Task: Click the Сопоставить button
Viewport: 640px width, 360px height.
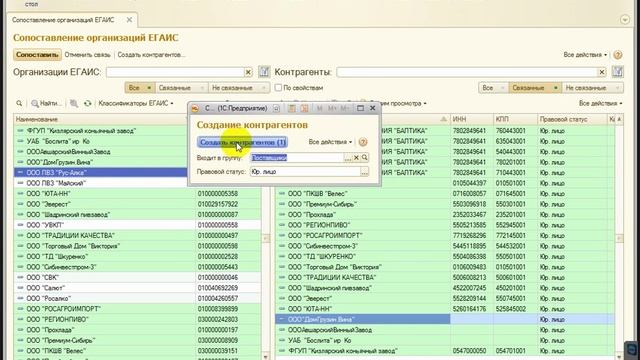Action: click(x=37, y=55)
